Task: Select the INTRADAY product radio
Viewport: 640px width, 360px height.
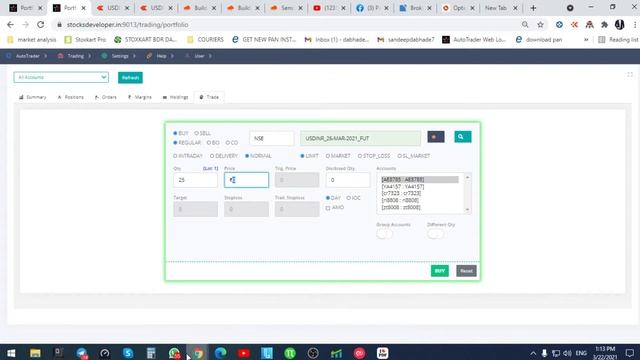Action: tap(175, 156)
